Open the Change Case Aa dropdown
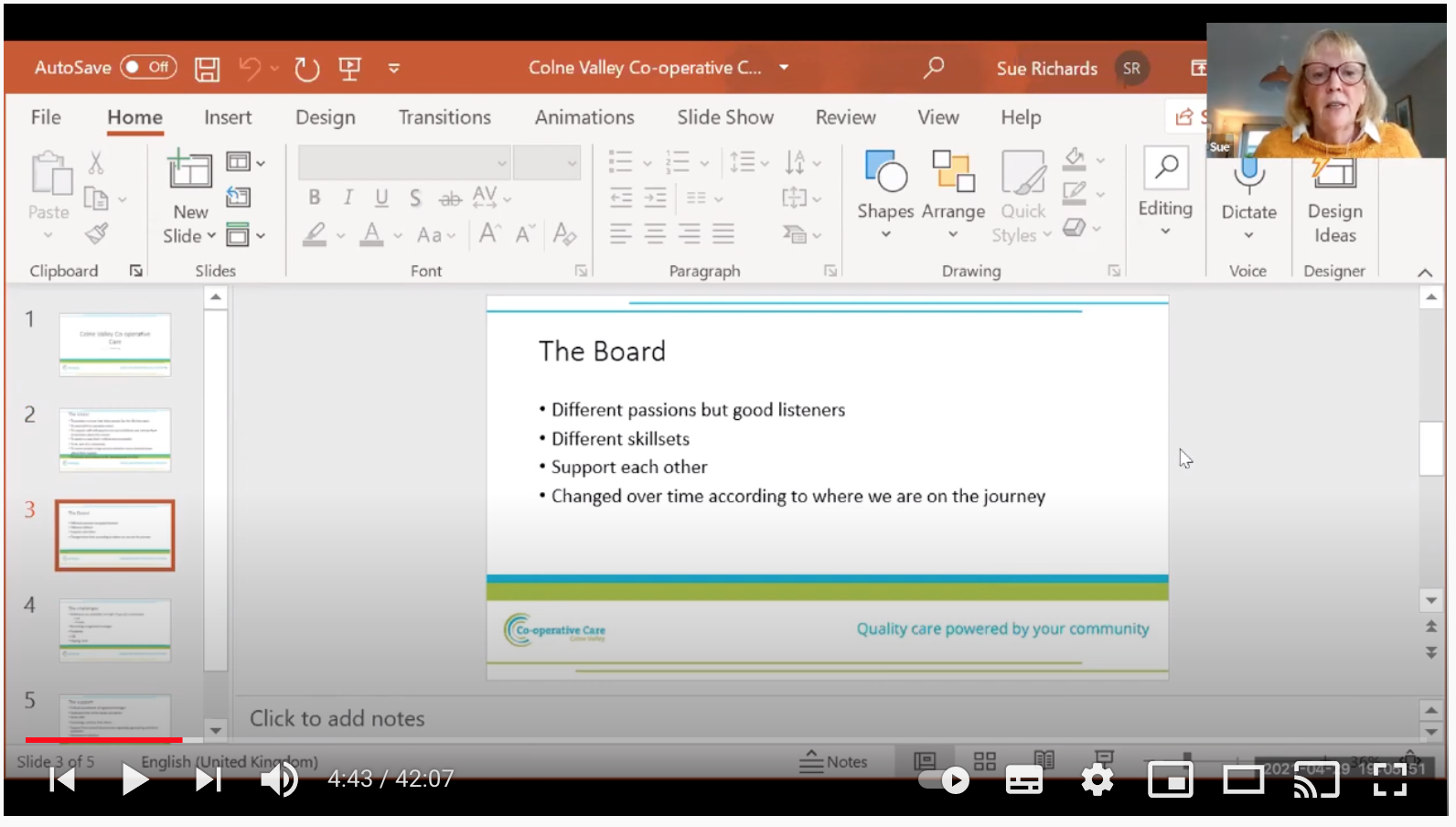This screenshot has height=827, width=1456. click(x=435, y=235)
